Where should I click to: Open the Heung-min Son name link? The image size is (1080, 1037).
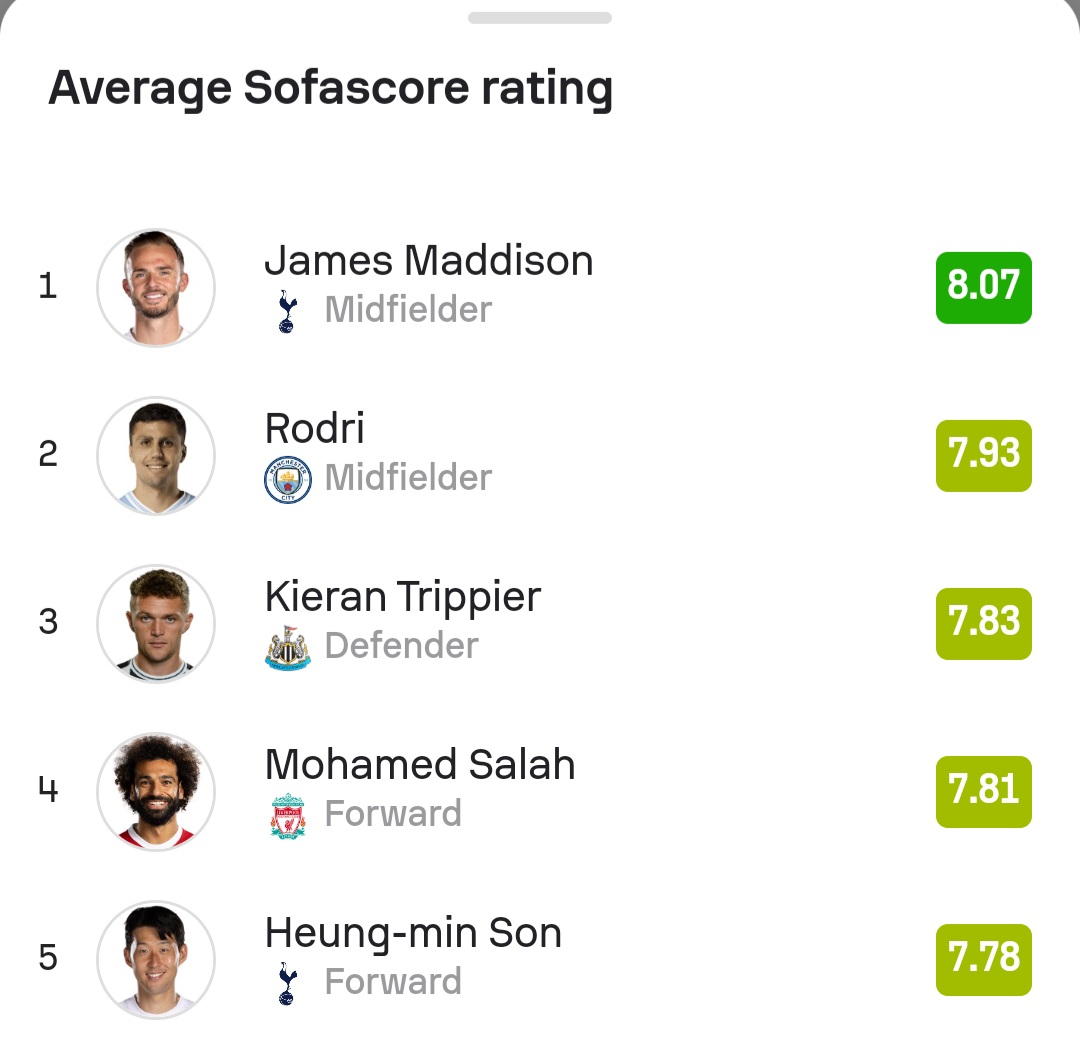pyautogui.click(x=413, y=933)
